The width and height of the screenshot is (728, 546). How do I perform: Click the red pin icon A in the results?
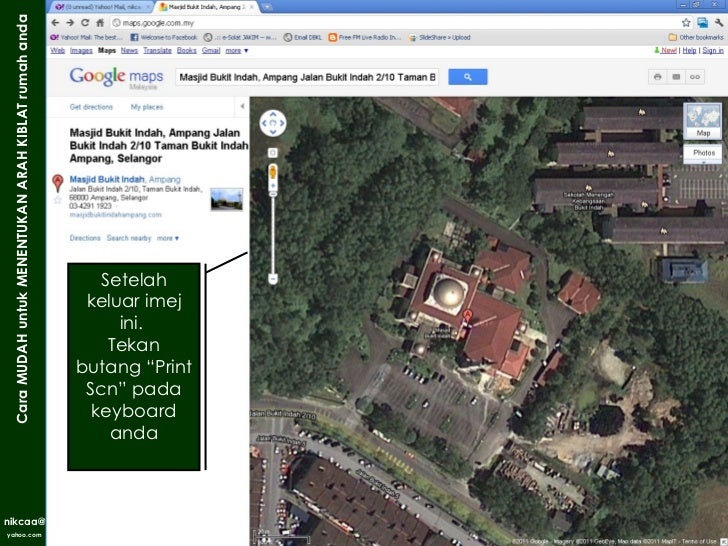point(58,183)
